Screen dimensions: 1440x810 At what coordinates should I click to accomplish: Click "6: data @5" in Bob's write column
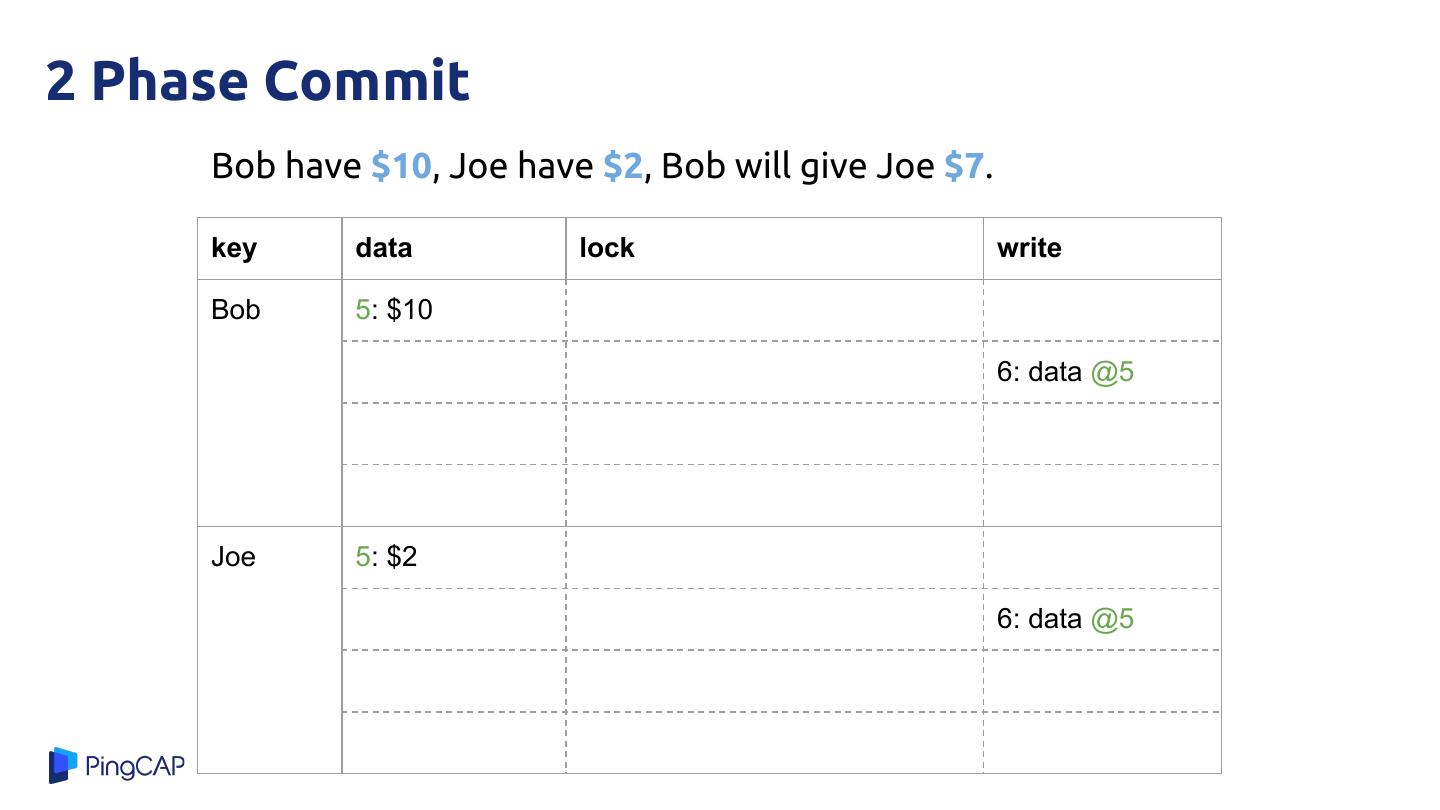tap(1065, 372)
